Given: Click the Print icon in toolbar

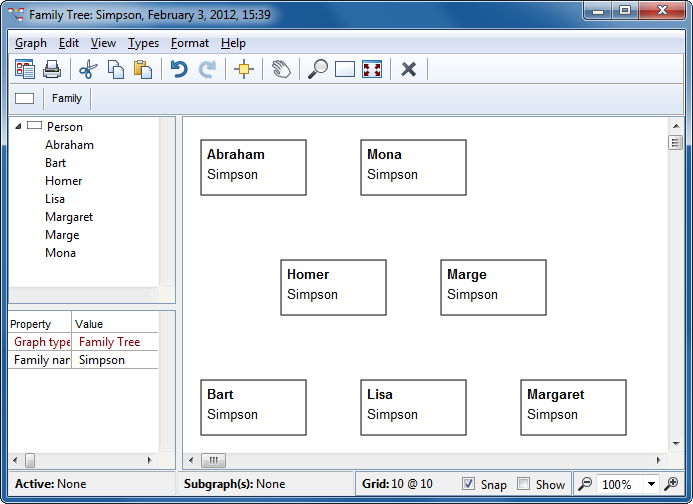Looking at the screenshot, I should point(52,69).
